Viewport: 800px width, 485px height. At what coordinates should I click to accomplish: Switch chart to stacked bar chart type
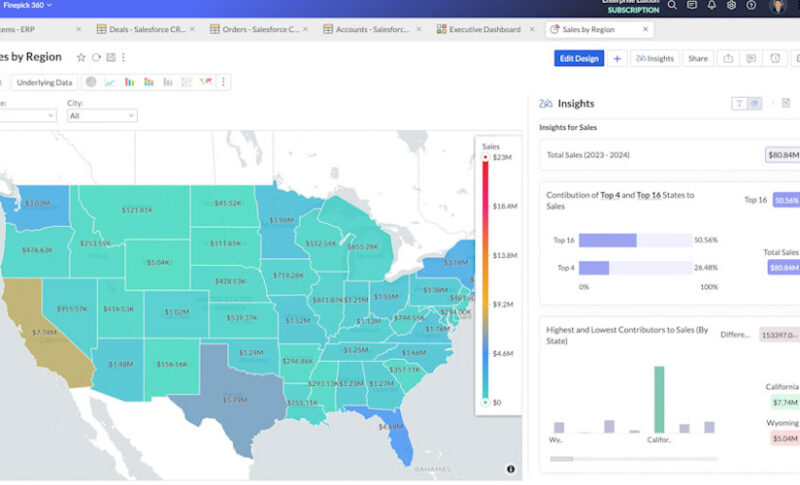[148, 82]
